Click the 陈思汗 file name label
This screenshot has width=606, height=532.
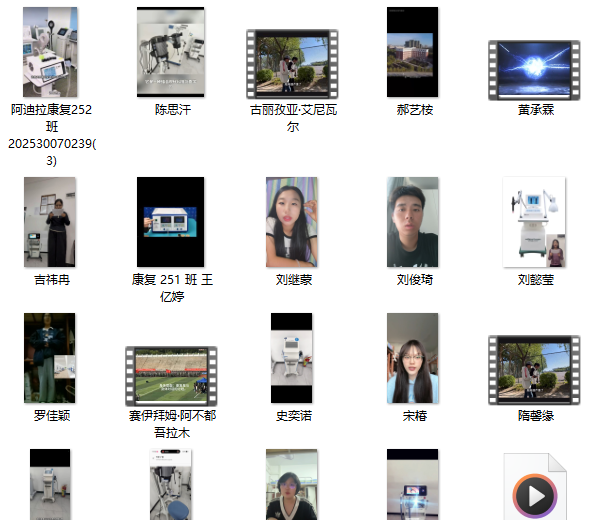(x=172, y=110)
